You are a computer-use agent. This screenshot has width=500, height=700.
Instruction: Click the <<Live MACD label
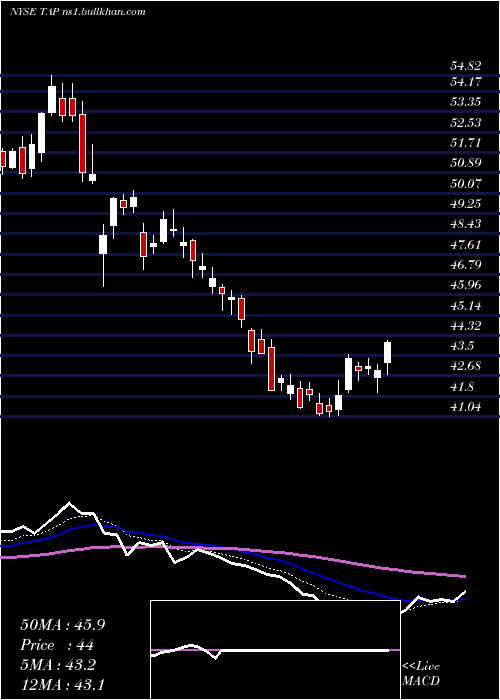coord(421,674)
